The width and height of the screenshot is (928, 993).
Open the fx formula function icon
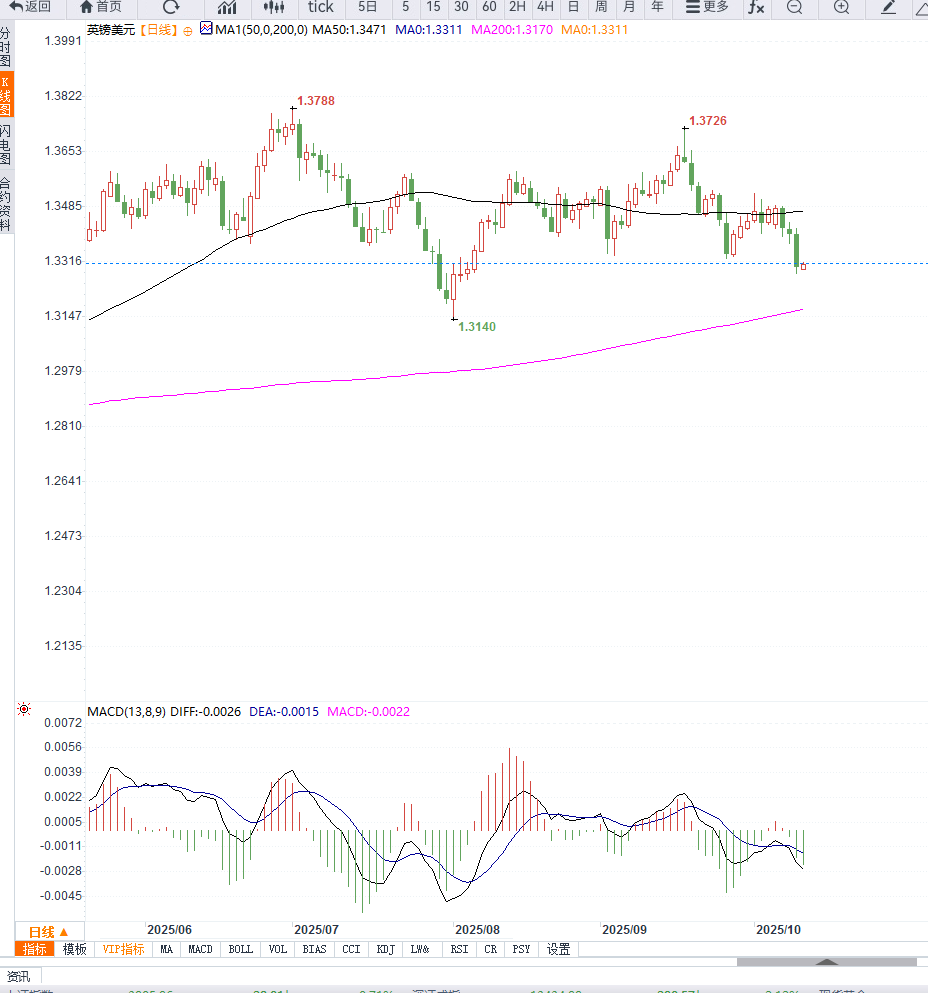756,7
